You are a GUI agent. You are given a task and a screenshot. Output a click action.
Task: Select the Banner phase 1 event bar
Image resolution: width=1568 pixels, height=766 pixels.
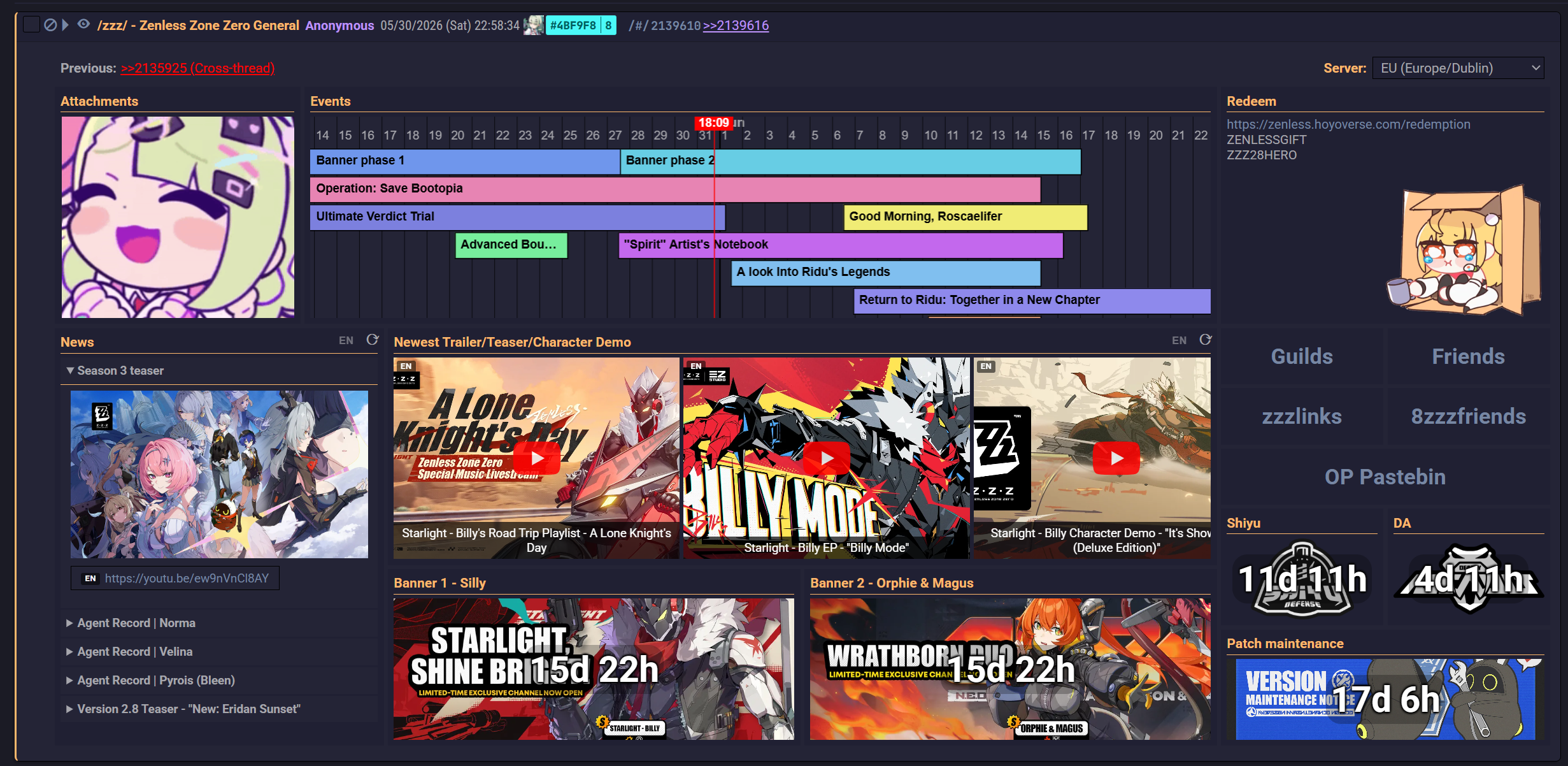[x=465, y=161]
